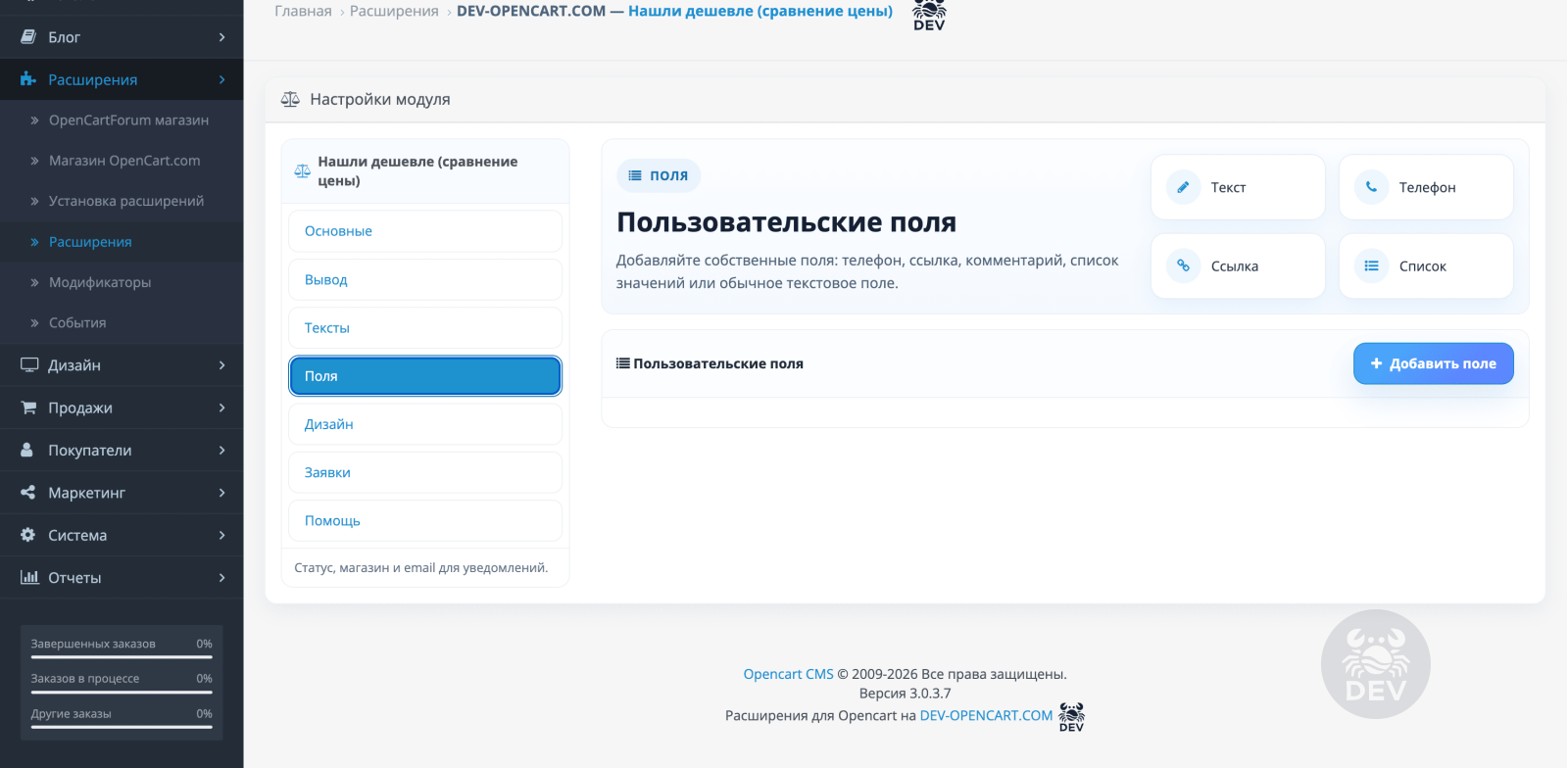The image size is (1568, 768).
Task: Click the small DEV crab logo in footer
Action: pyautogui.click(x=1072, y=716)
